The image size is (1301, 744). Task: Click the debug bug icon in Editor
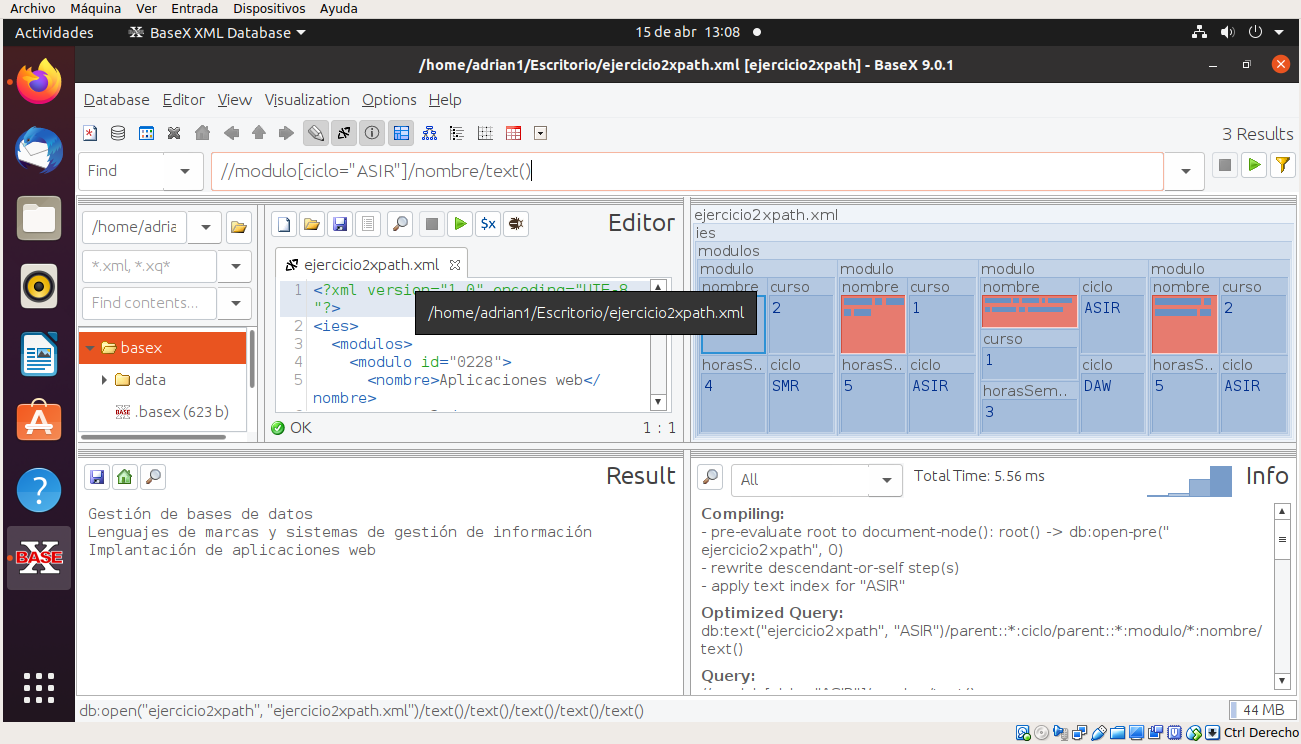click(516, 224)
